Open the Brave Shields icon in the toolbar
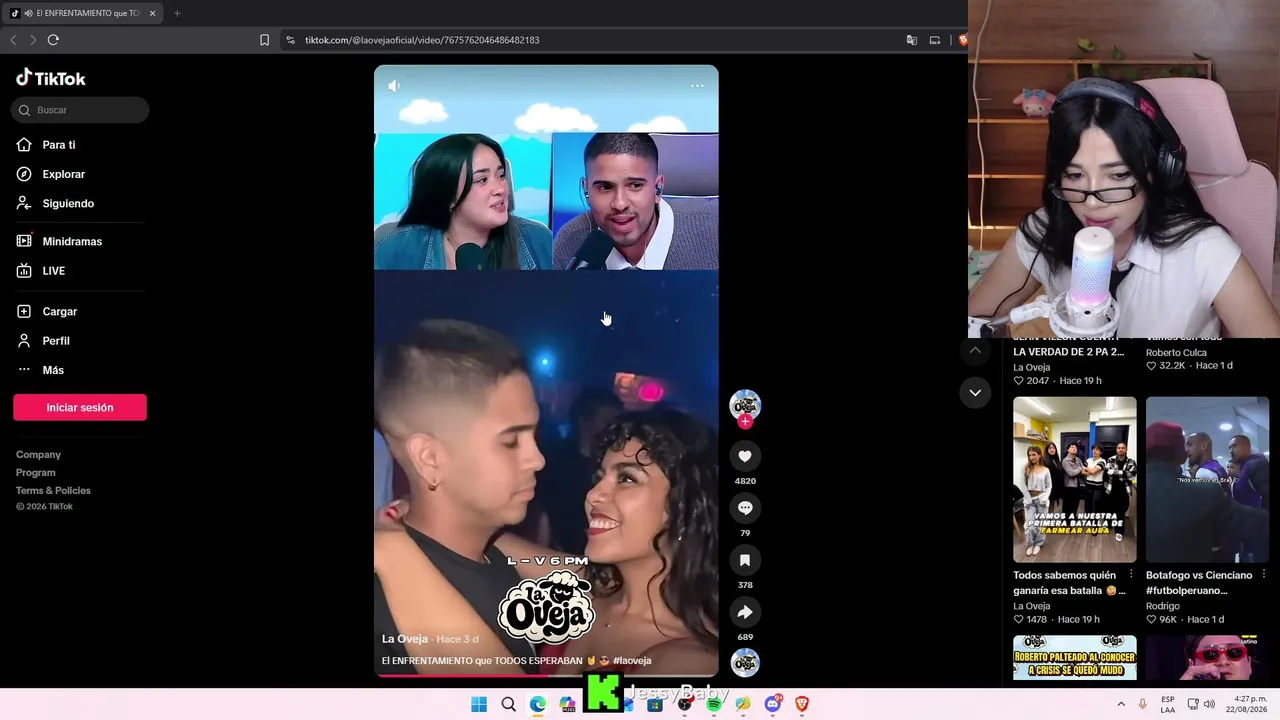The width and height of the screenshot is (1280, 720). (x=962, y=40)
